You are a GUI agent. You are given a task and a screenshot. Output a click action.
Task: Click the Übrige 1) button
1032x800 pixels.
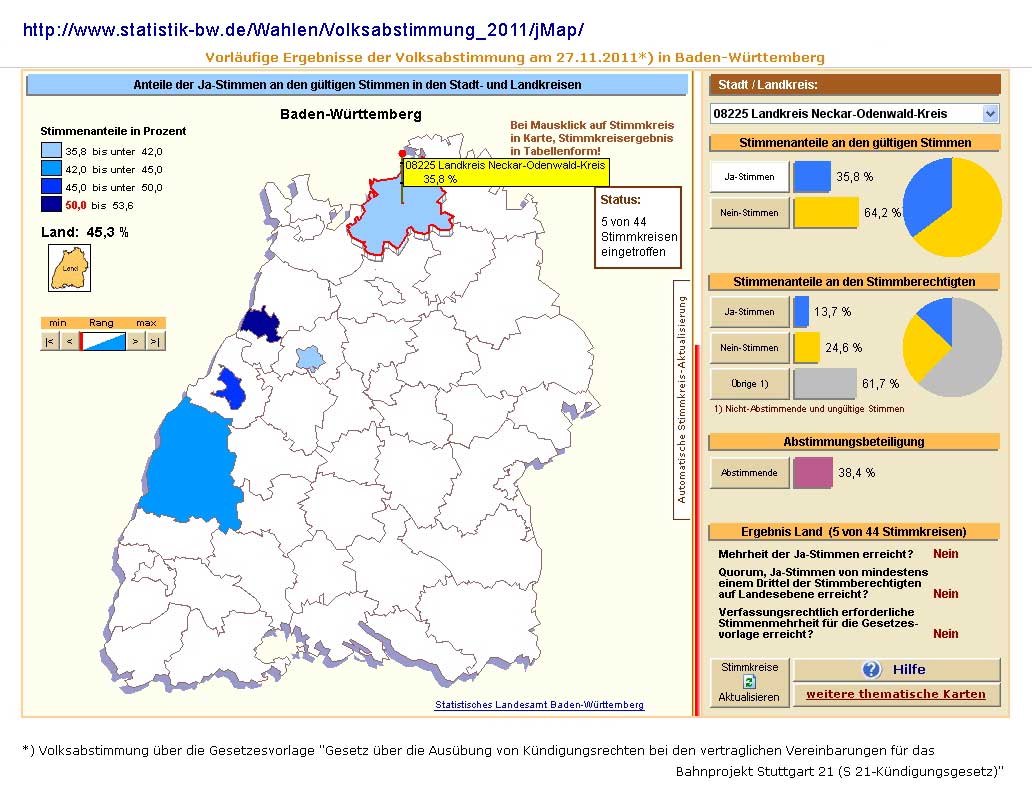(x=750, y=384)
